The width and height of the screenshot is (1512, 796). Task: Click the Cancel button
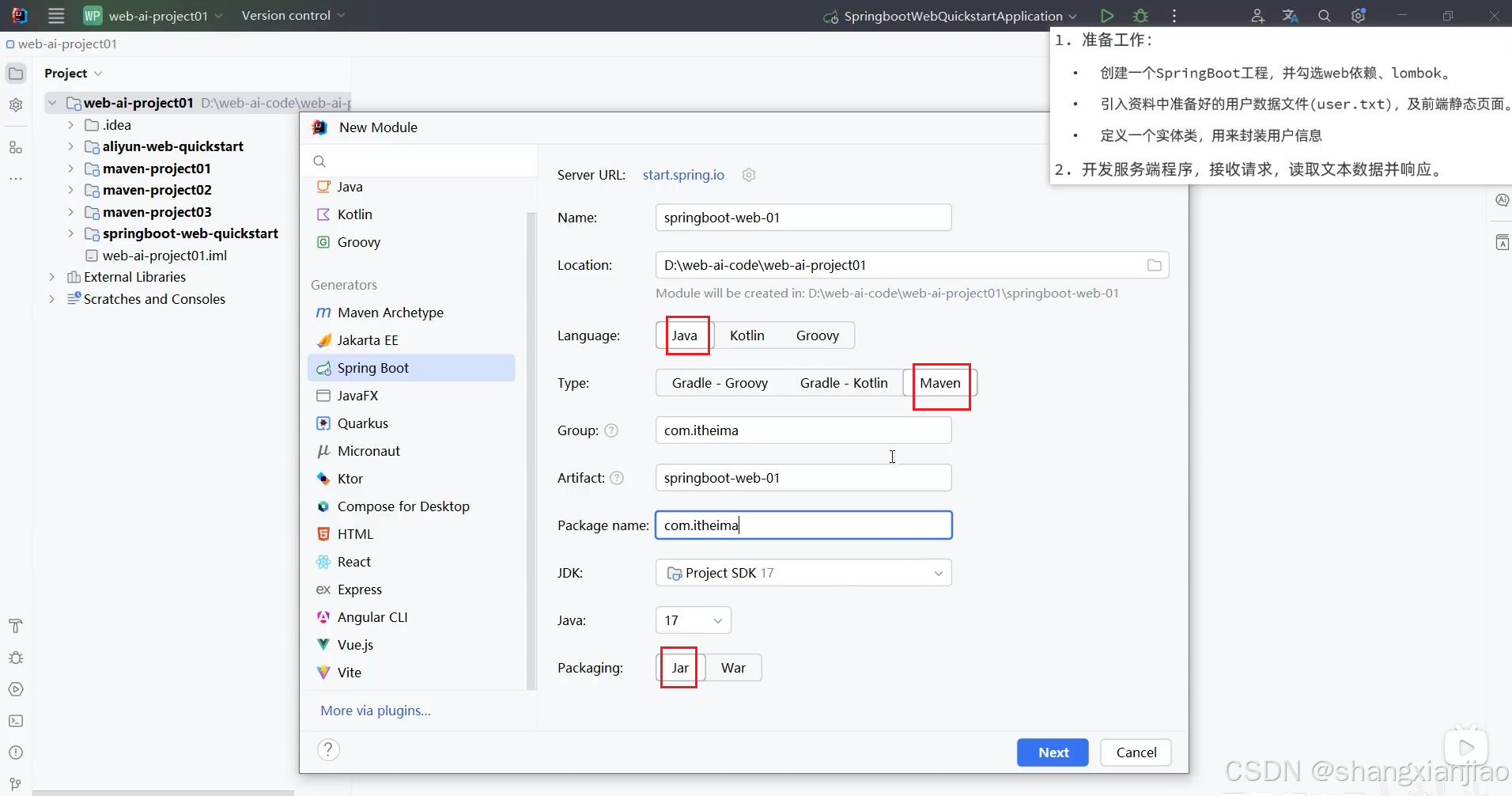(x=1136, y=752)
